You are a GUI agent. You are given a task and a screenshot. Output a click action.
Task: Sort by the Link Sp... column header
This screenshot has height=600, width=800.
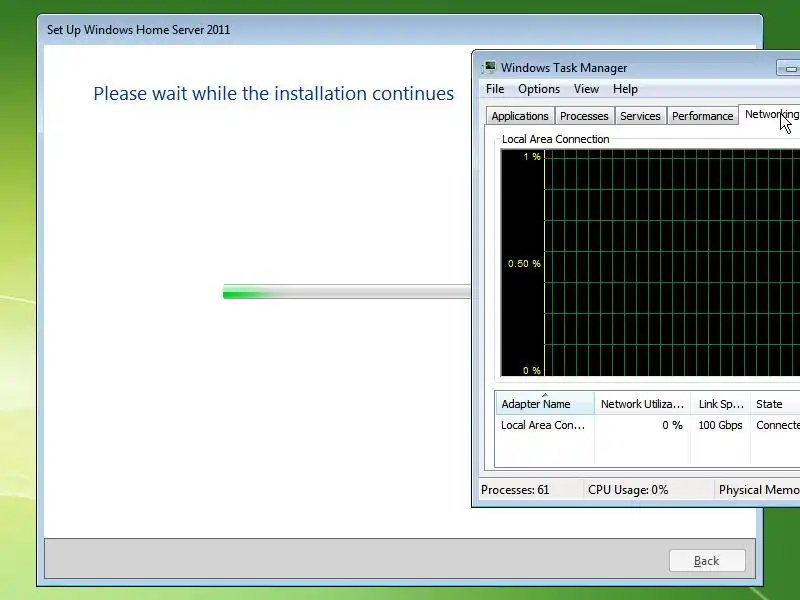(x=720, y=403)
